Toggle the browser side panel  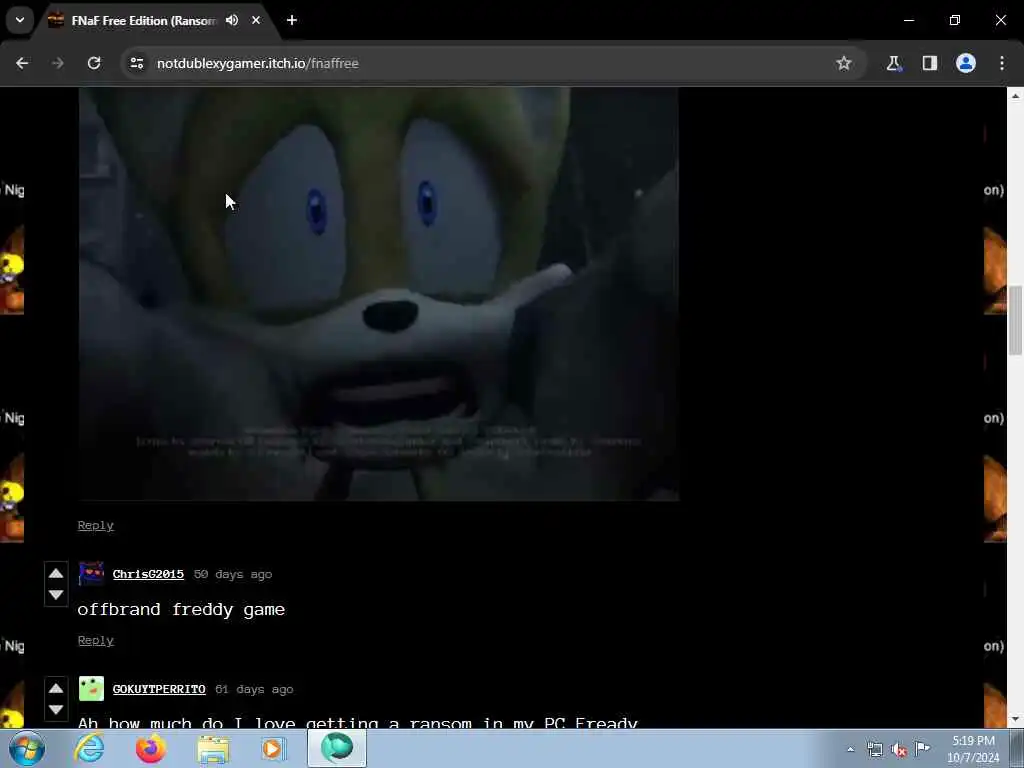[930, 63]
